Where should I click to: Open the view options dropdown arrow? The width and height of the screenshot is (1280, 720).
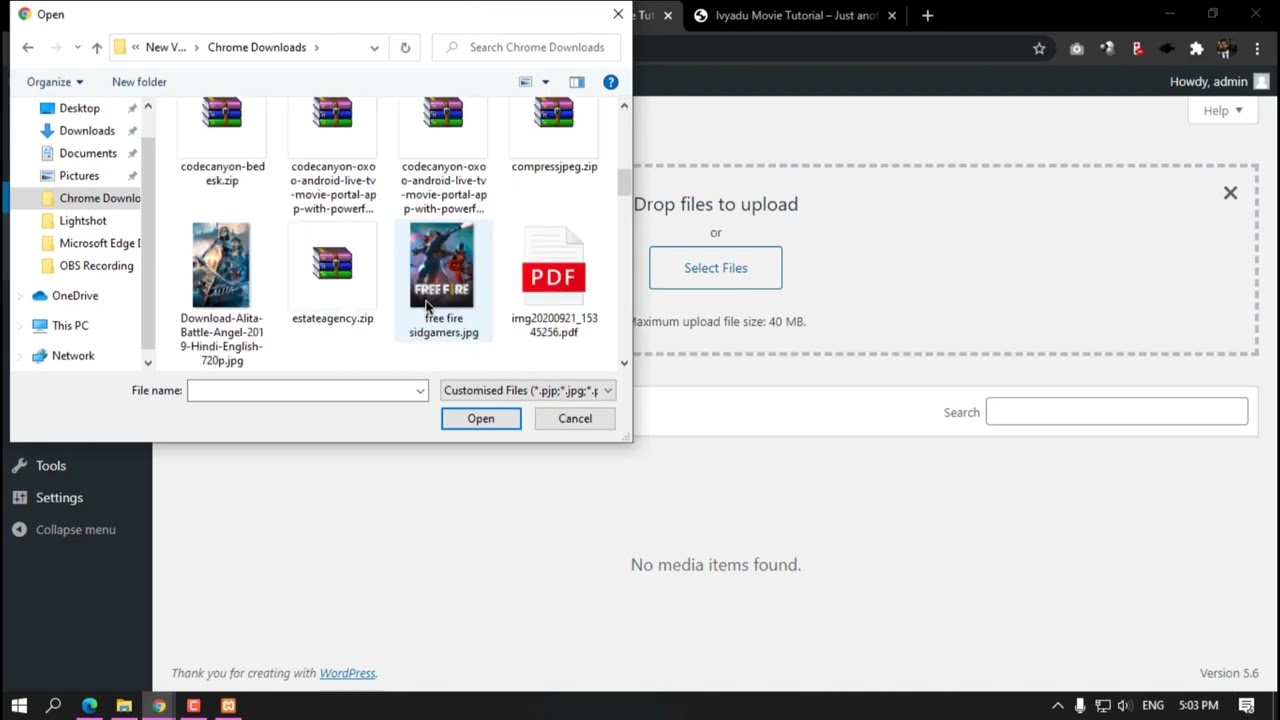click(545, 82)
